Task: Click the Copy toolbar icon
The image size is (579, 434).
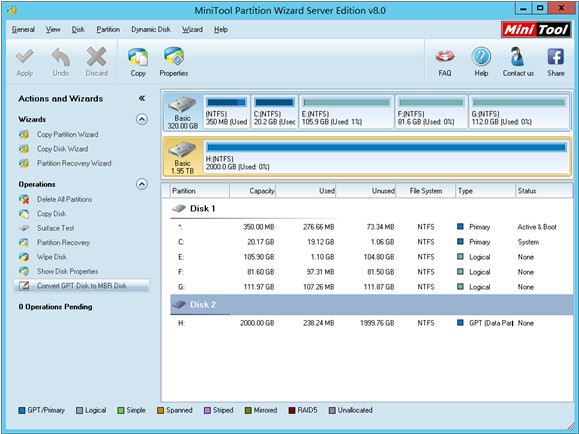Action: (138, 57)
